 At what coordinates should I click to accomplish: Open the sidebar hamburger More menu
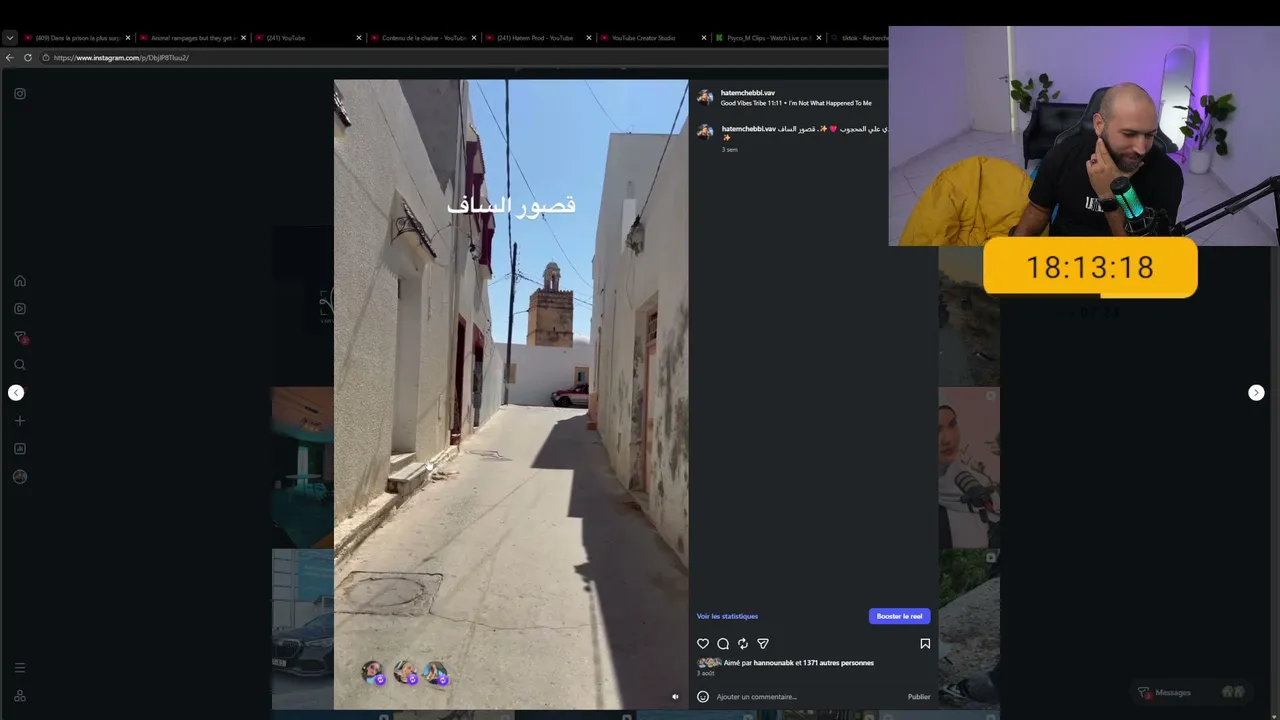point(19,668)
